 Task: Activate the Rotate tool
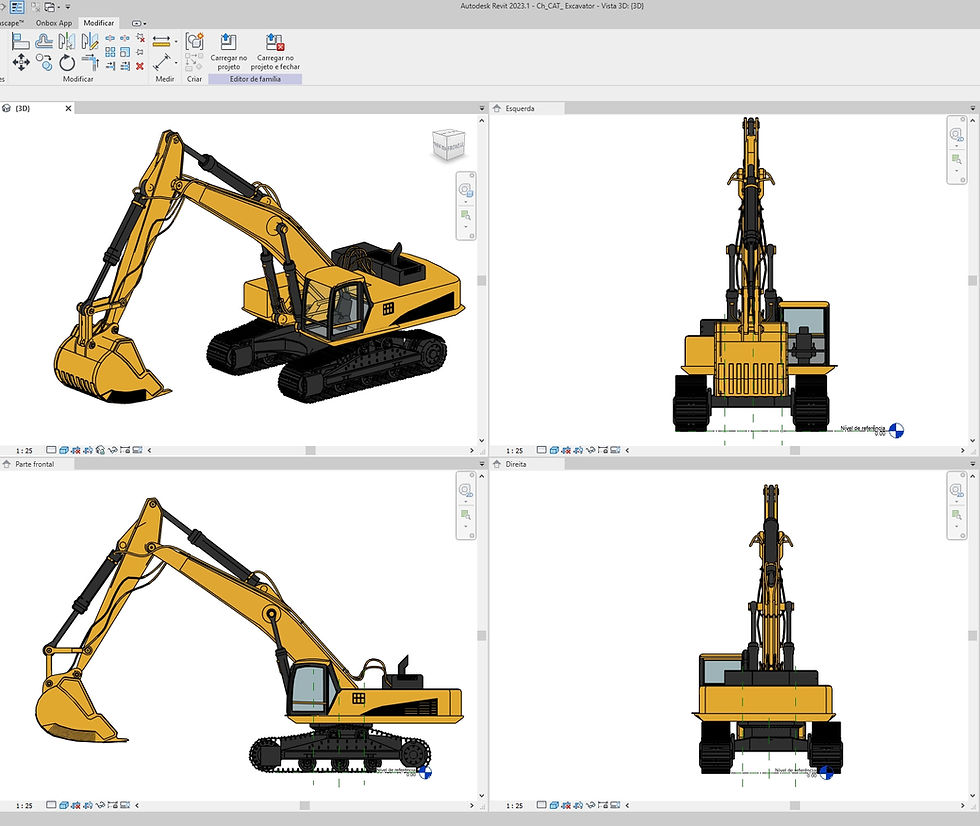pos(65,62)
